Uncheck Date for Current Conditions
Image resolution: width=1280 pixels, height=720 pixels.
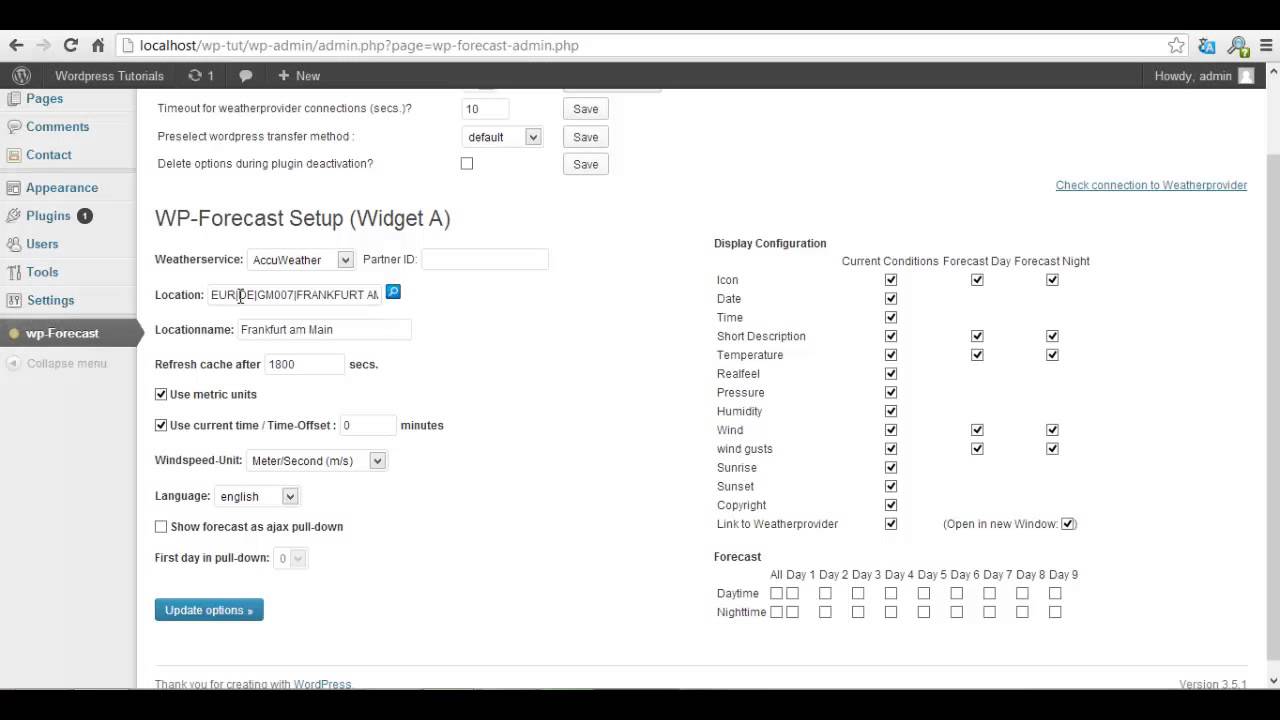(x=891, y=298)
